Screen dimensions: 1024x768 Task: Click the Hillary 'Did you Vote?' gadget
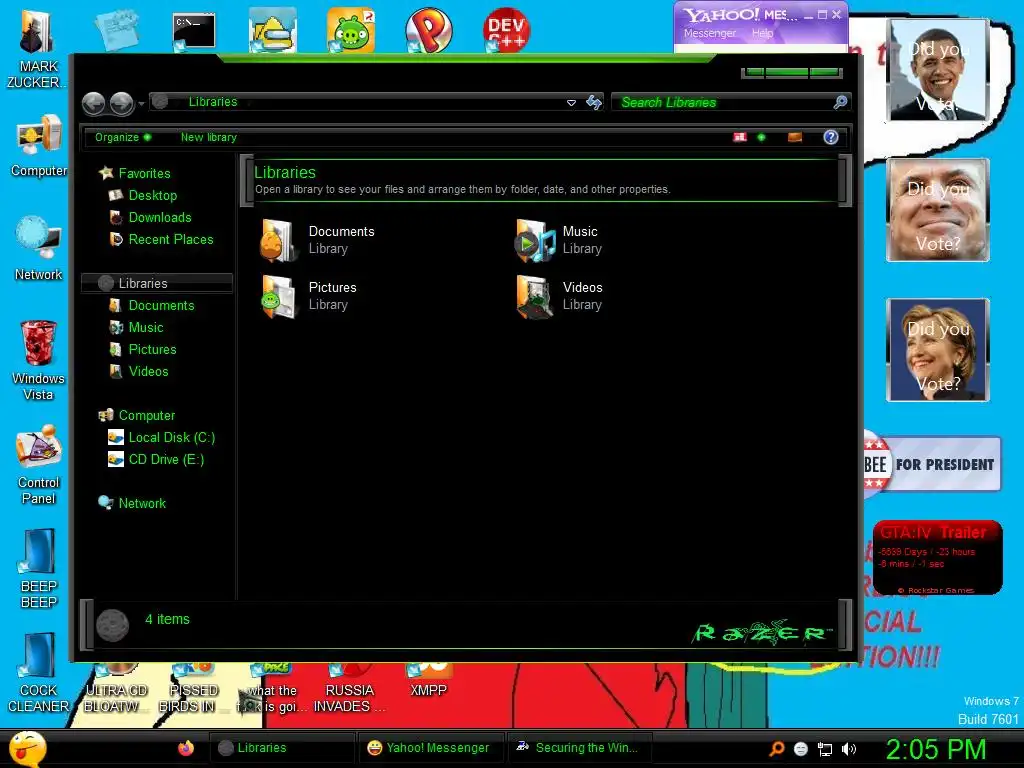[938, 350]
